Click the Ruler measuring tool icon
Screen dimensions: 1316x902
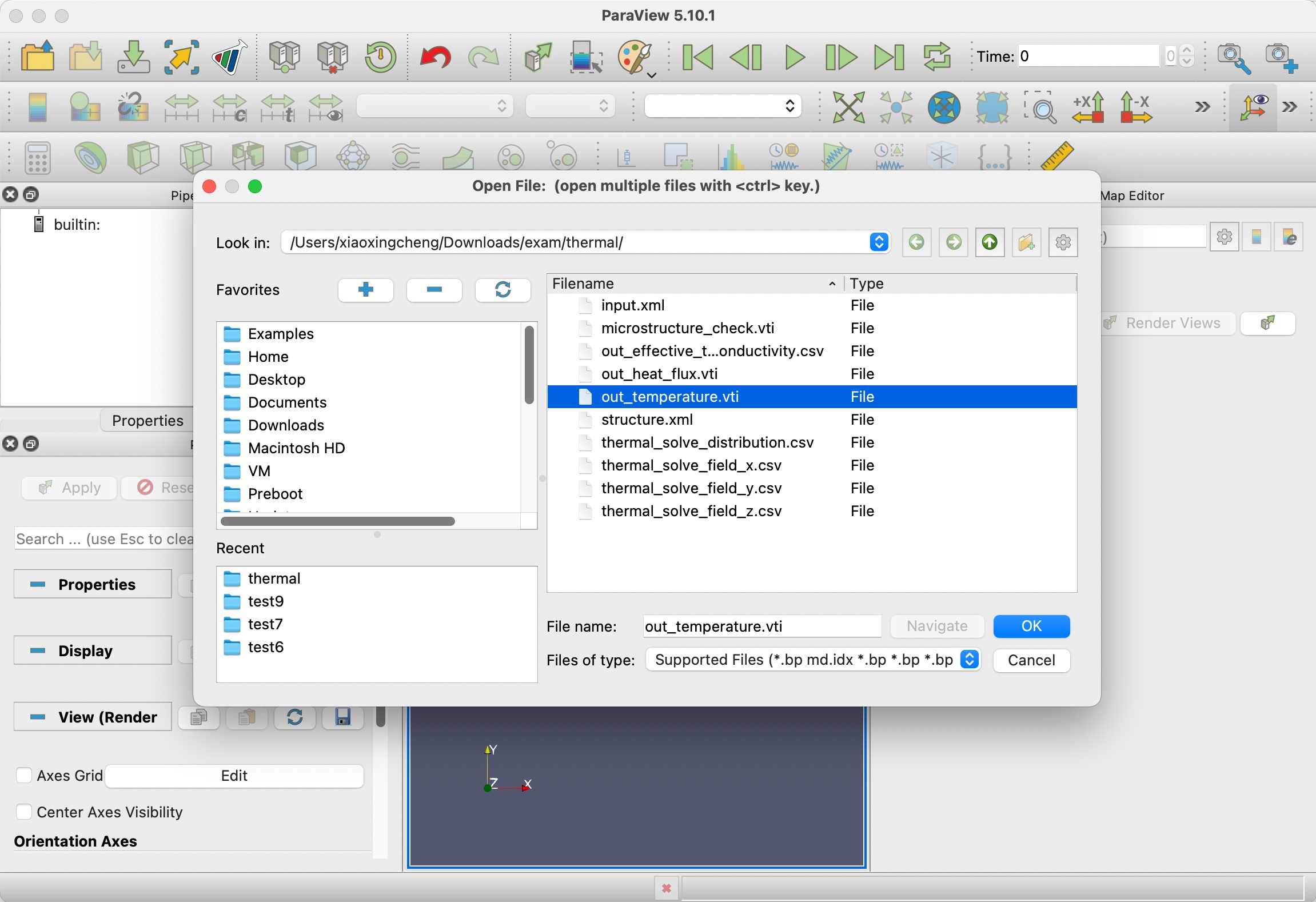pyautogui.click(x=1056, y=157)
